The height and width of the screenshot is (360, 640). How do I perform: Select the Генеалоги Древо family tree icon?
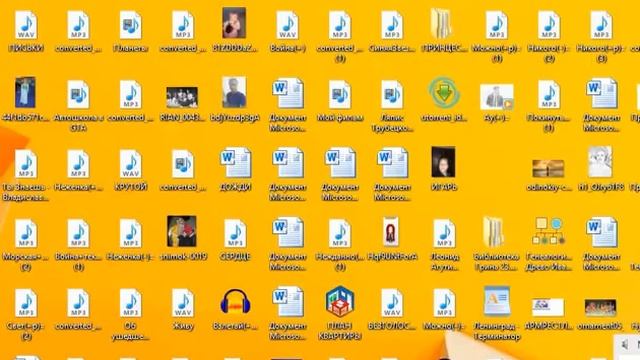549,231
